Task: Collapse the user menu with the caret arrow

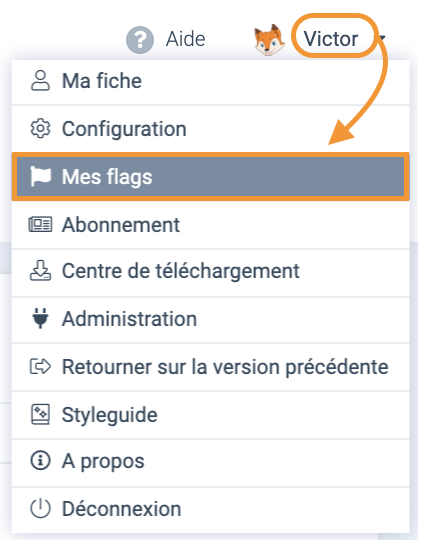Action: point(382,37)
